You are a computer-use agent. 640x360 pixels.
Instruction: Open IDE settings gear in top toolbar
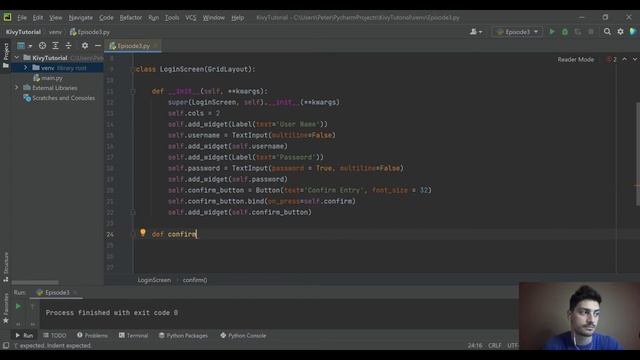620,32
